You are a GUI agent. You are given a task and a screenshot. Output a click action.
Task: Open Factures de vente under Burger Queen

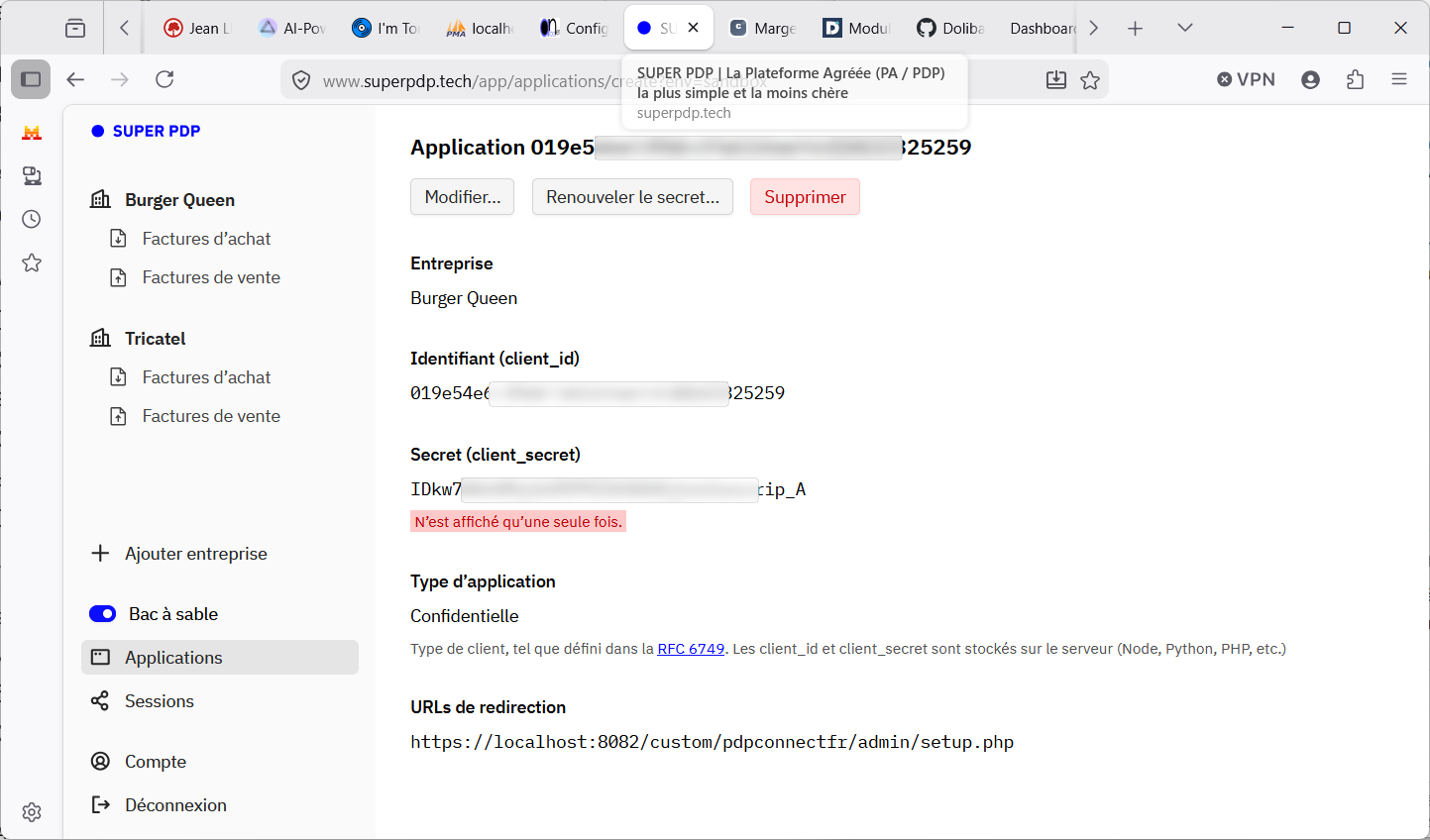[x=211, y=277]
